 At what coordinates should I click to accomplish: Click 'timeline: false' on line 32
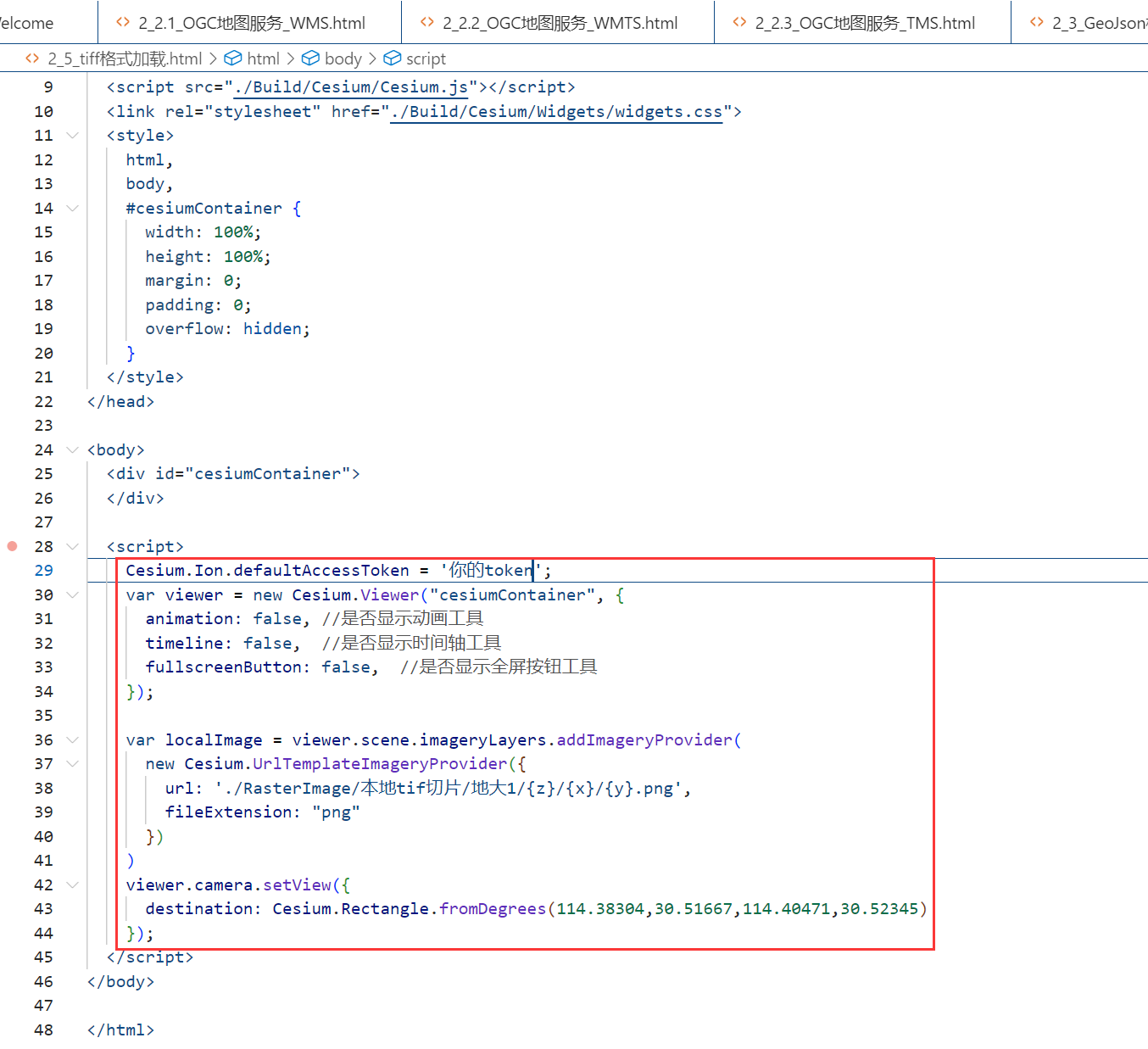coord(218,644)
